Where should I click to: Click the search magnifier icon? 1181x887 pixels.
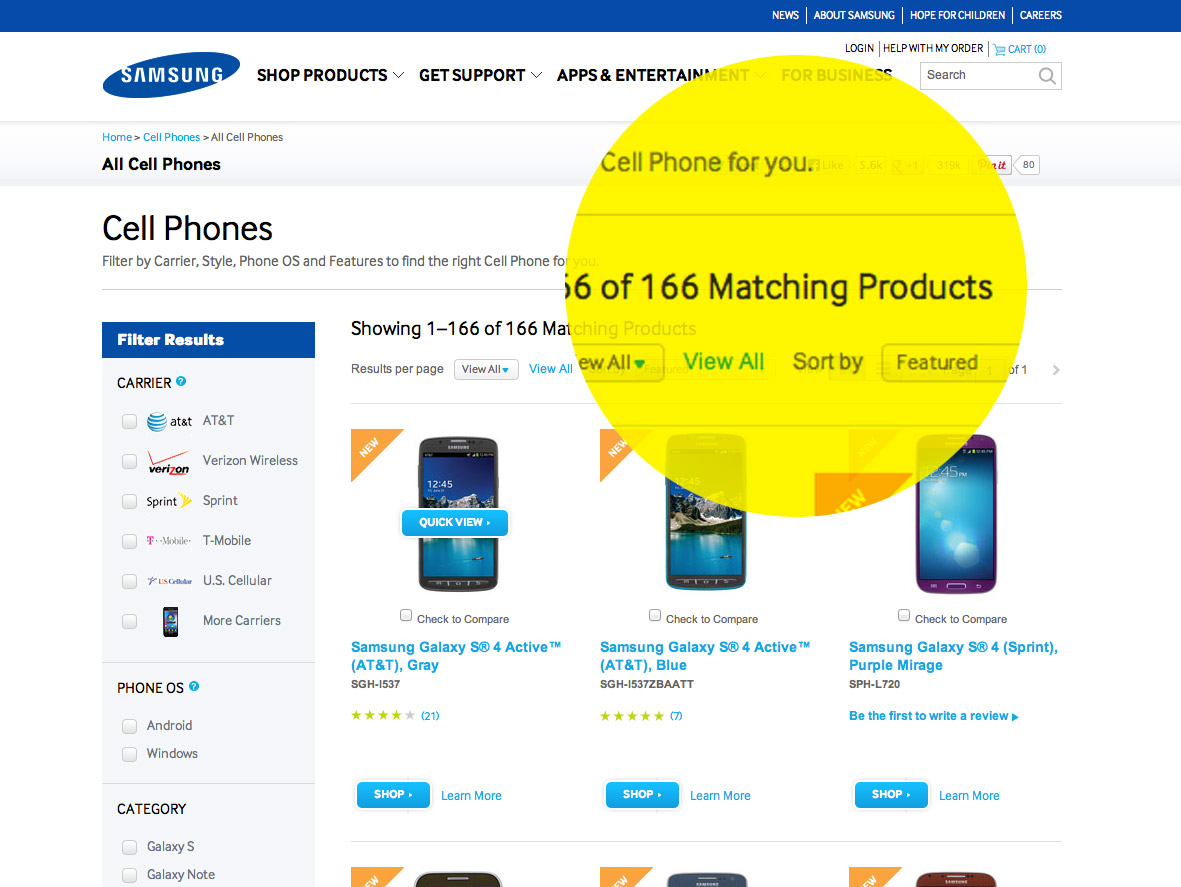pyautogui.click(x=1046, y=75)
